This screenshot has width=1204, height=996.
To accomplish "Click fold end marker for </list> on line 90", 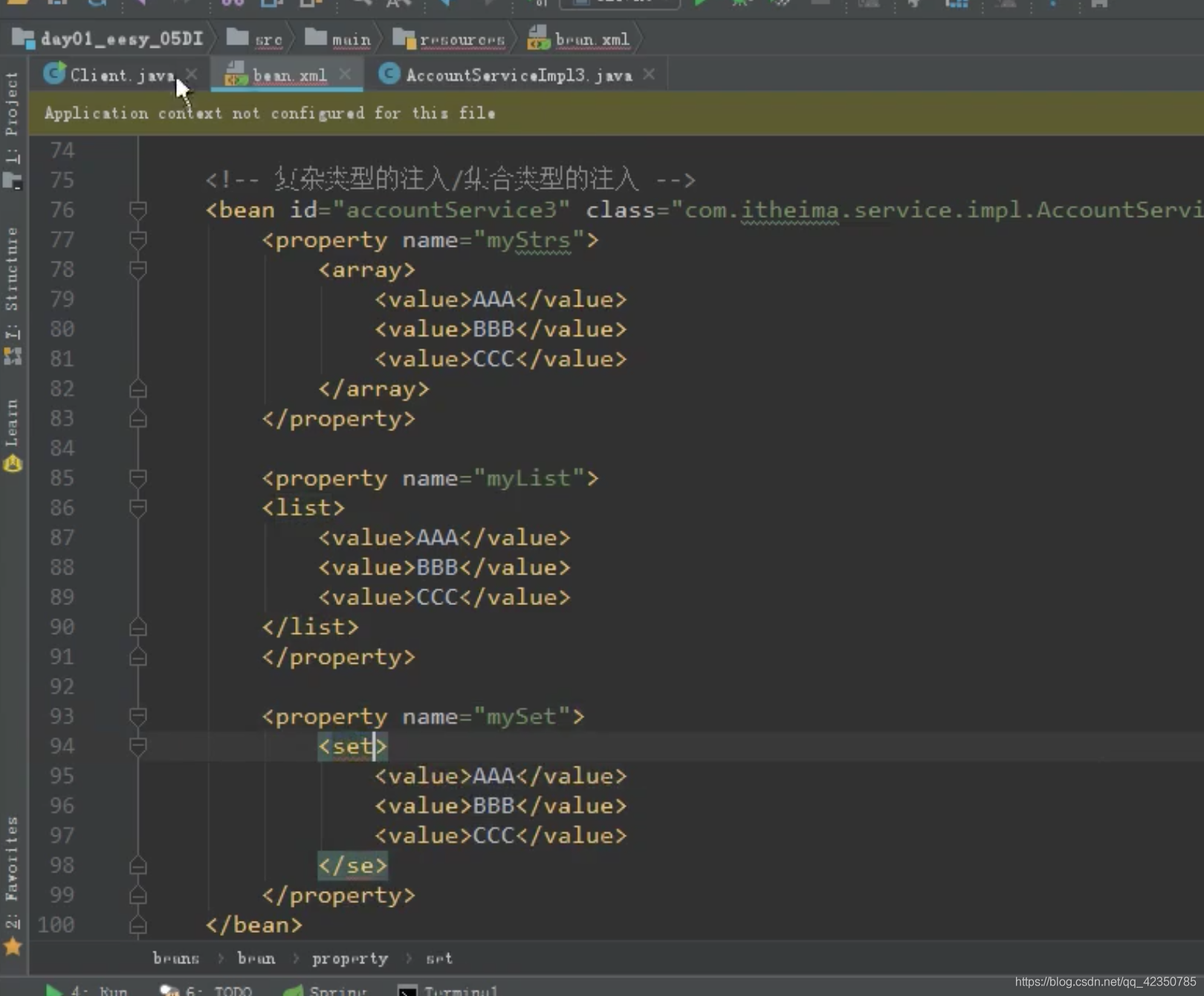I will [x=137, y=627].
